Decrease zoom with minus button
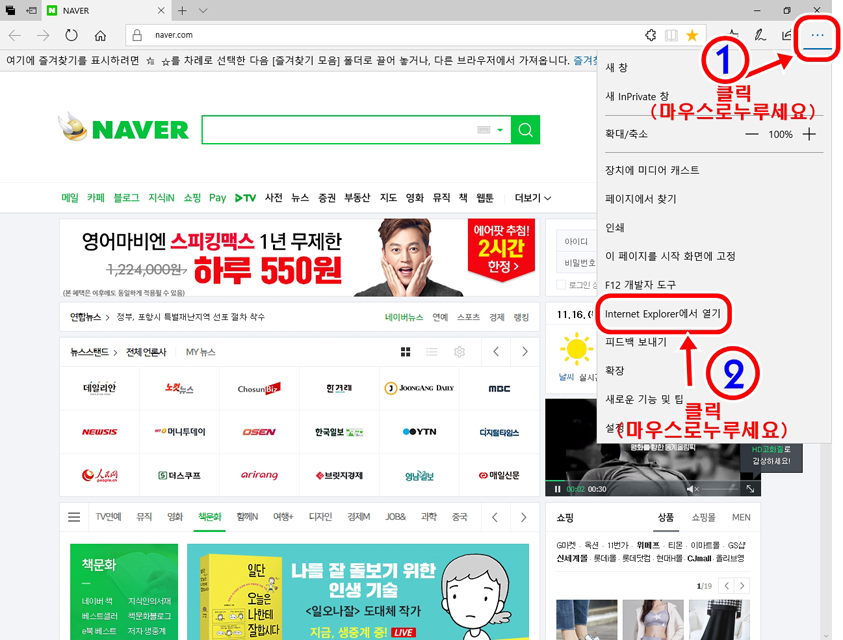 pos(752,134)
